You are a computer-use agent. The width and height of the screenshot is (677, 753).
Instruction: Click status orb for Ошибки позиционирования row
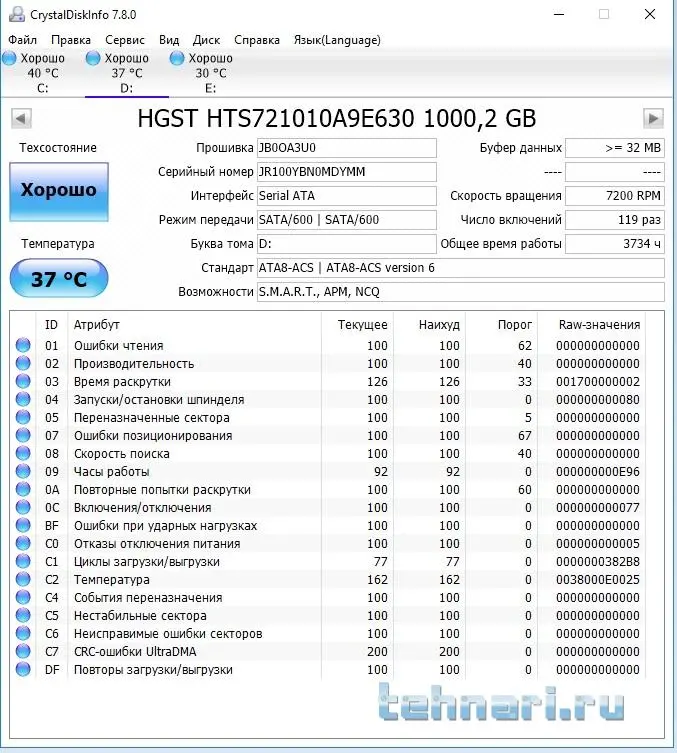point(23,435)
